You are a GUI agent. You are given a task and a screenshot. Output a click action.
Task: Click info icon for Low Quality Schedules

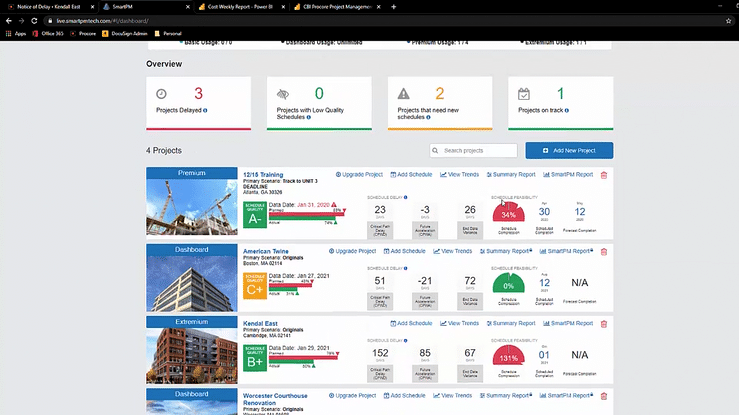pos(309,117)
